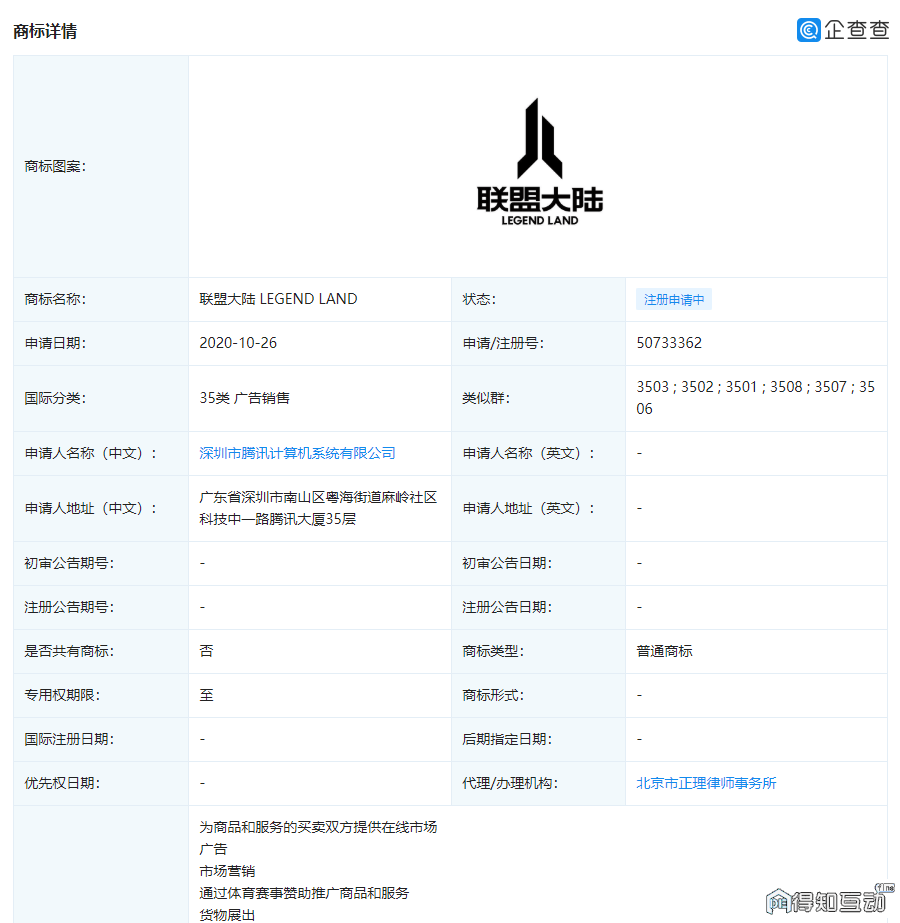Viewport: 900px width, 923px height.
Task: Open applicant link 深圳市腾讯计算机系统有限公司
Action: click(x=297, y=453)
